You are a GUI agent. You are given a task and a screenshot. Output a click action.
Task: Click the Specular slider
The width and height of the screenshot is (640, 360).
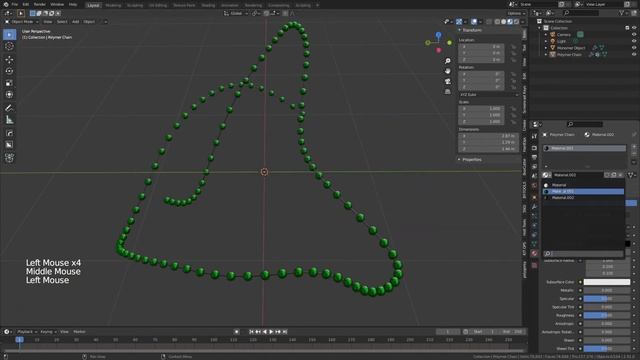coord(607,299)
